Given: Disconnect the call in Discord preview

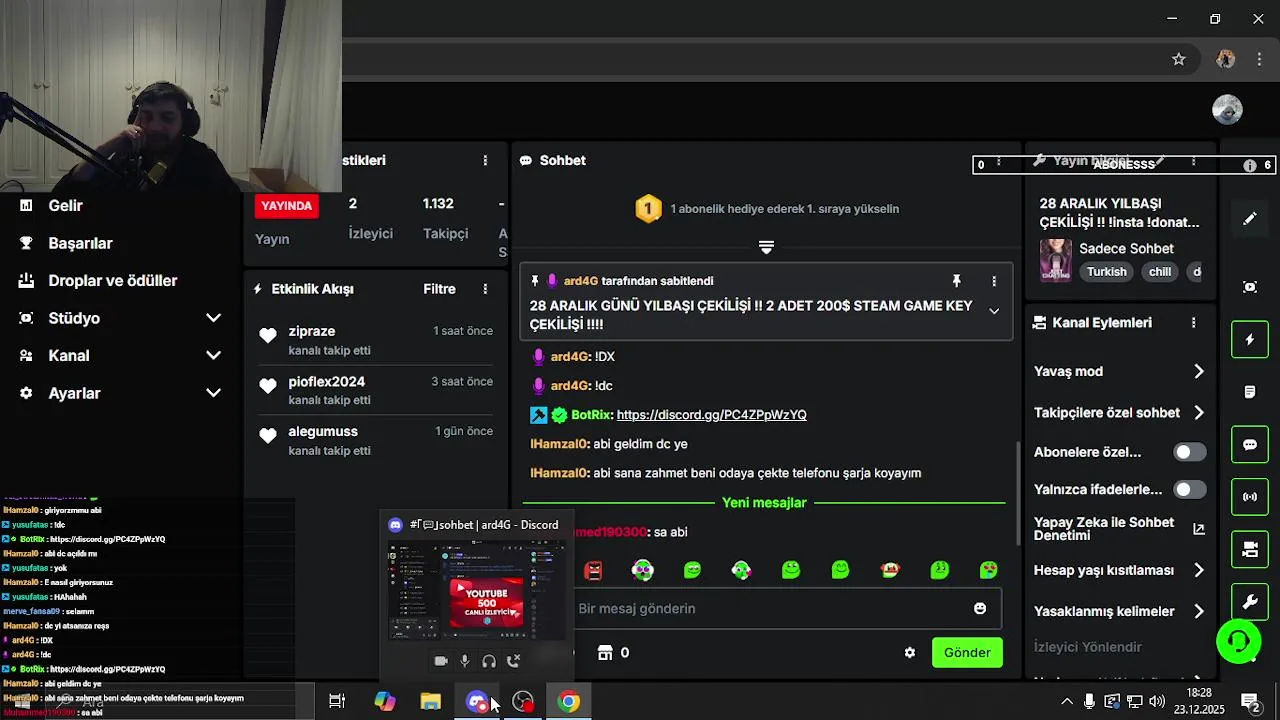Looking at the screenshot, I should (x=514, y=661).
